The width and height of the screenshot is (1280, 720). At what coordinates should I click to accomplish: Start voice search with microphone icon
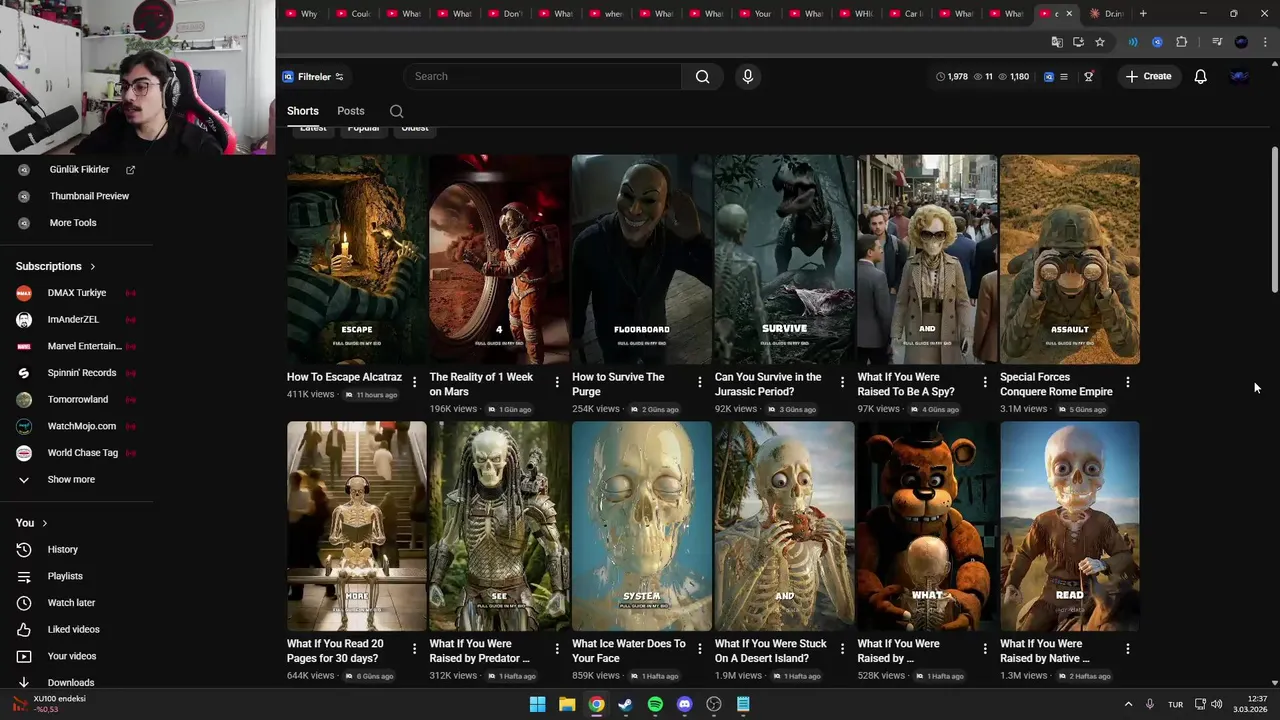747,76
